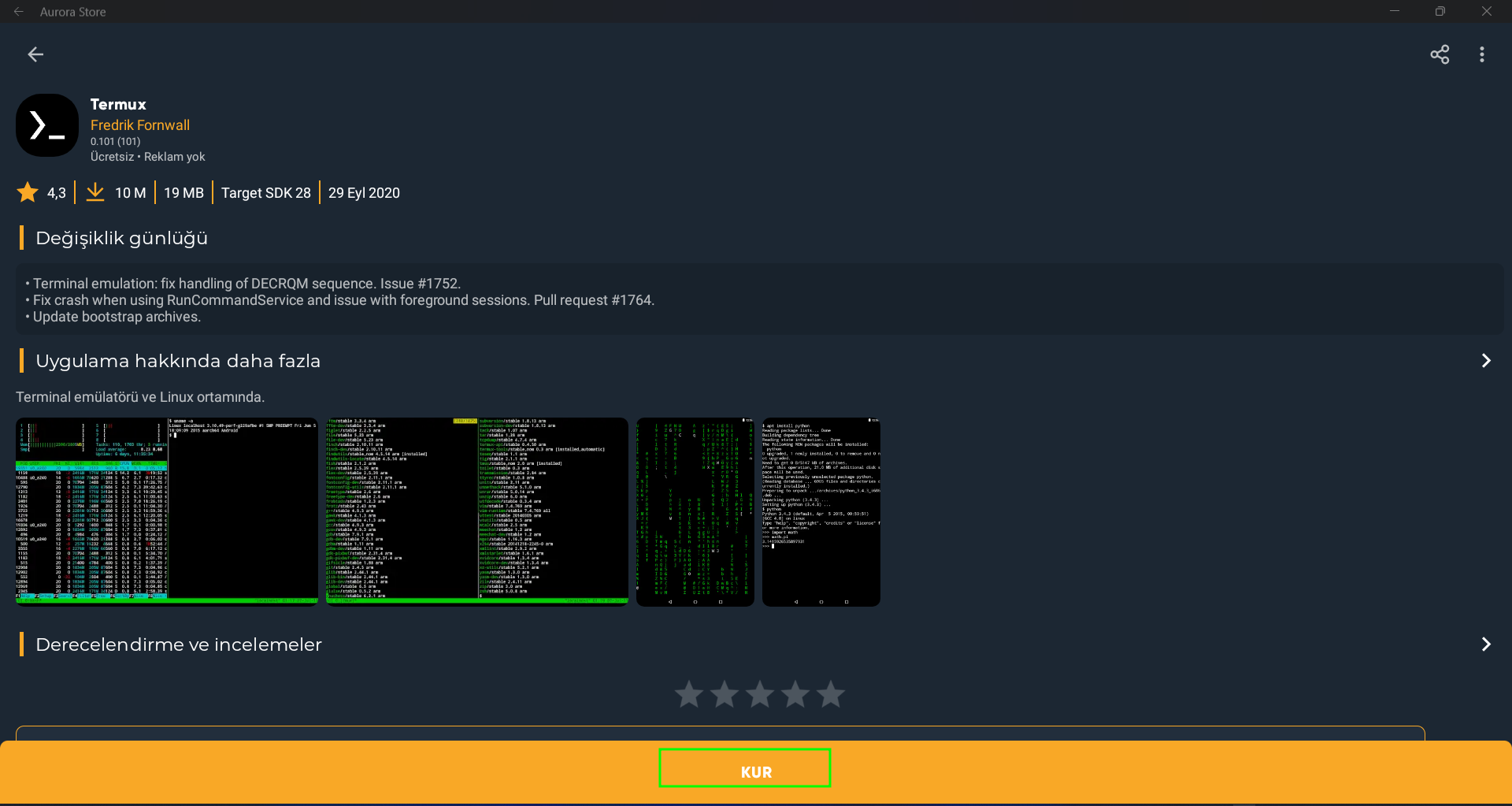Rate Termux five stars
Image resolution: width=1512 pixels, height=806 pixels.
coord(831,694)
